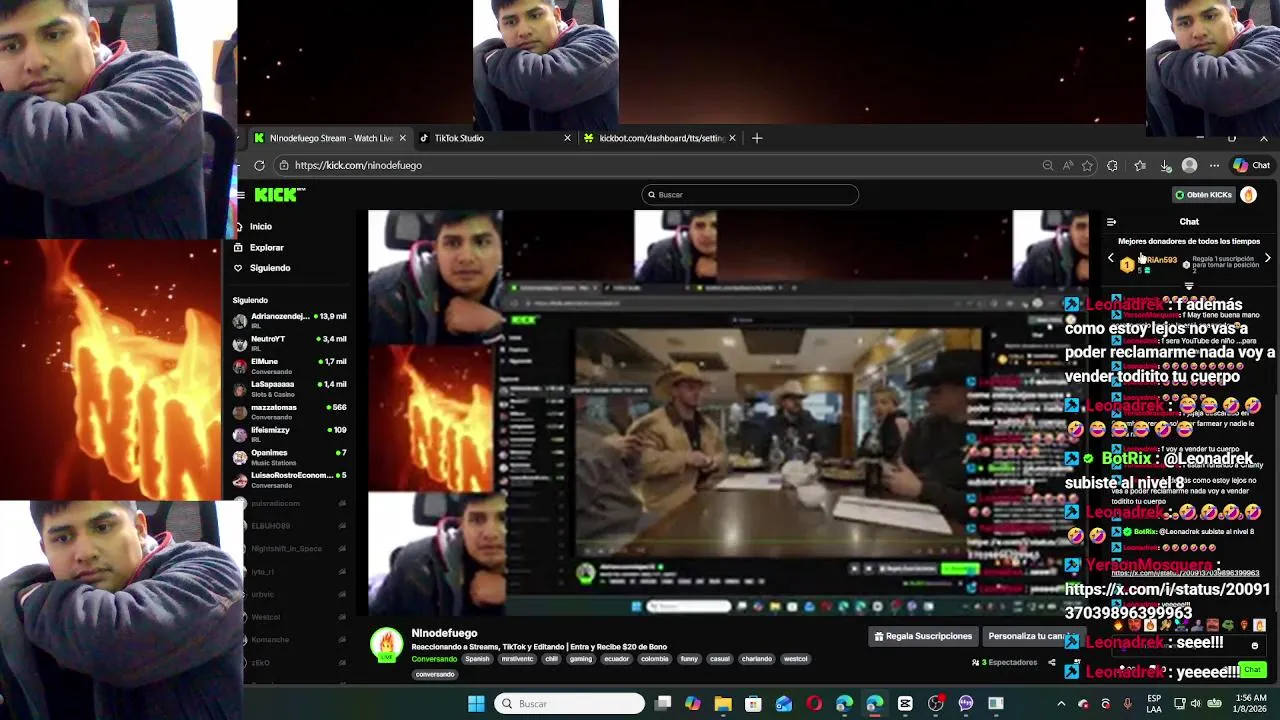Open the browser profile avatar
This screenshot has height=720, width=1280.
coord(1189,165)
